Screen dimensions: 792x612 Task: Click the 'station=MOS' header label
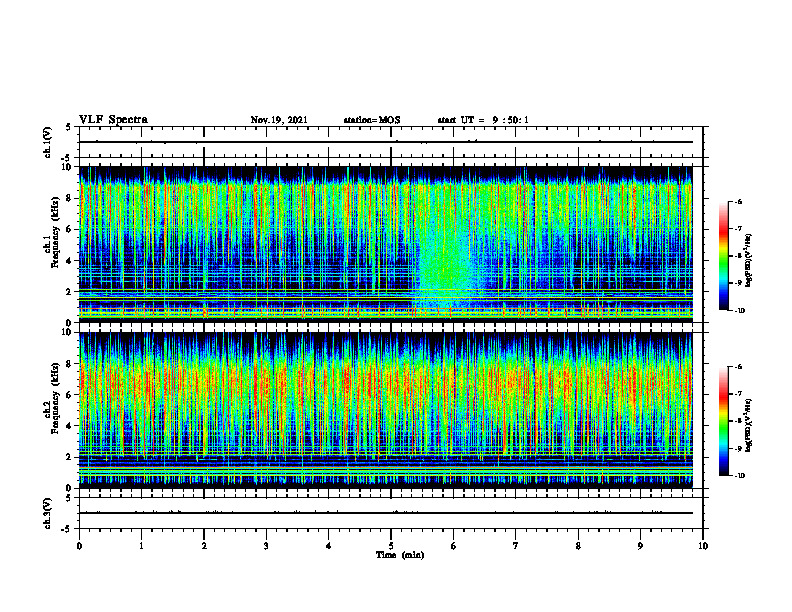click(372, 120)
